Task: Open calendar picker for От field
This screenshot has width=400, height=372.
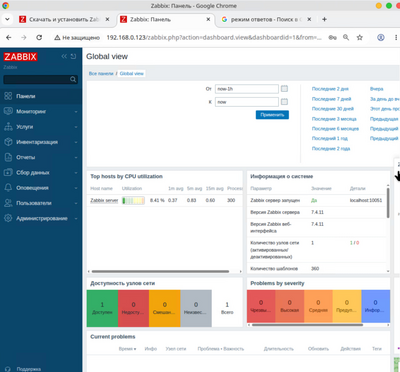Action: tap(284, 89)
